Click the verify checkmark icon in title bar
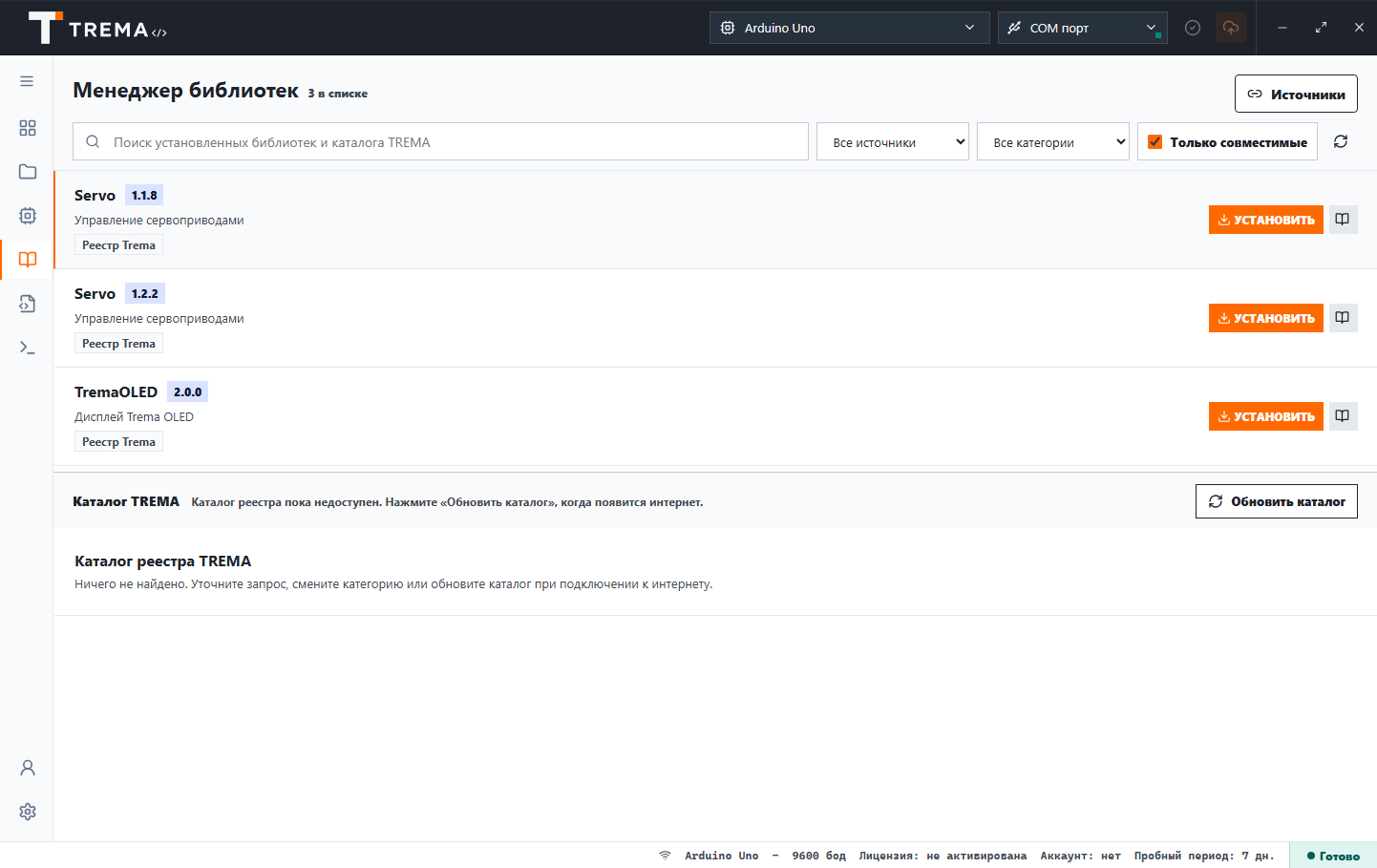The width and height of the screenshot is (1377, 868). pos(1193,28)
